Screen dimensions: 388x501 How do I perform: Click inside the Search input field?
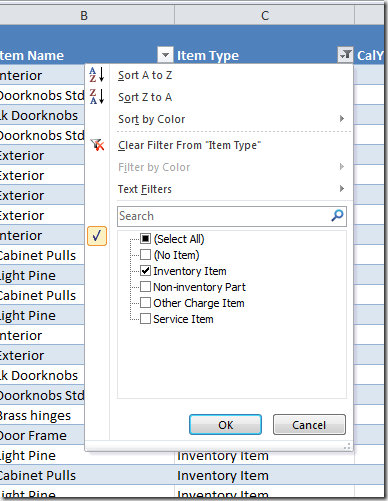tap(223, 216)
